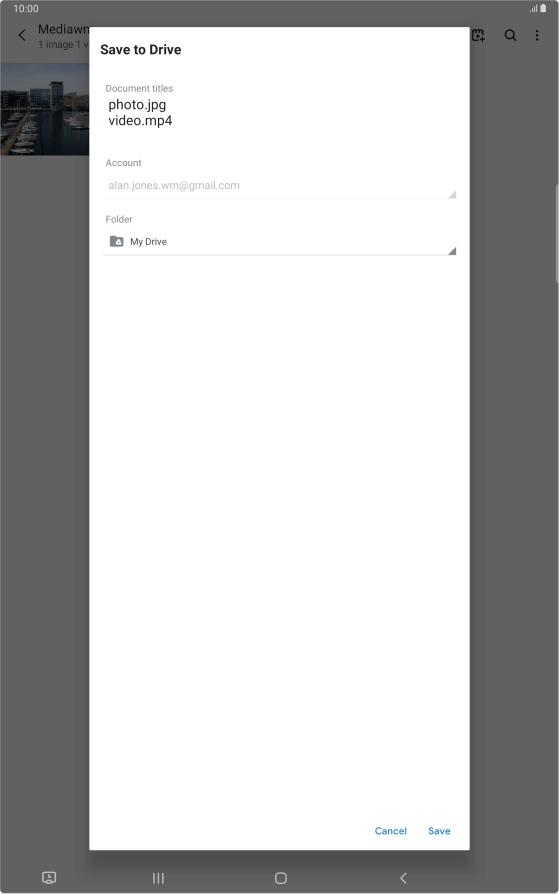The height and width of the screenshot is (894, 559).
Task: Open the marina photo thumbnail
Action: 44,109
